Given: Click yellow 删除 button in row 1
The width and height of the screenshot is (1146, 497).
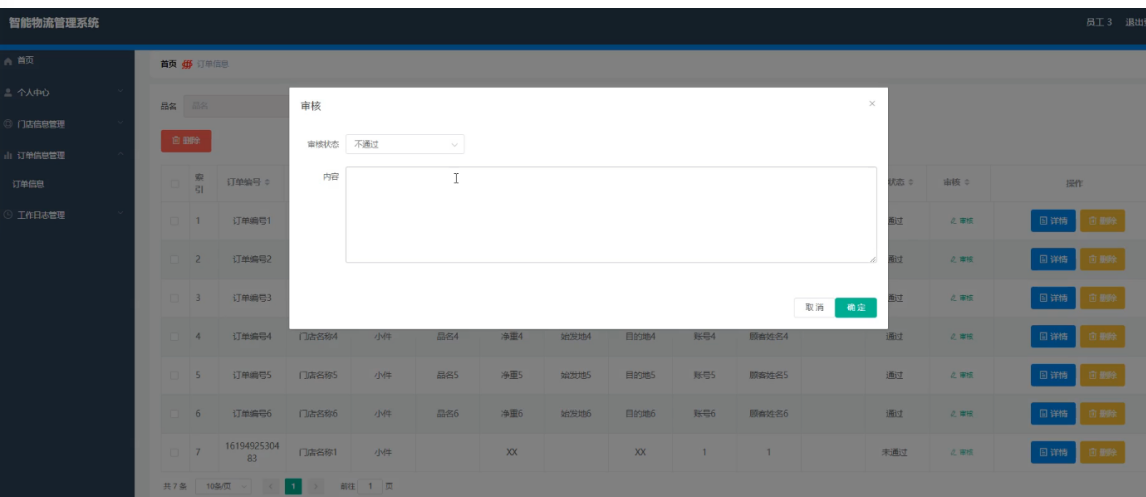Looking at the screenshot, I should pyautogui.click(x=1102, y=220).
